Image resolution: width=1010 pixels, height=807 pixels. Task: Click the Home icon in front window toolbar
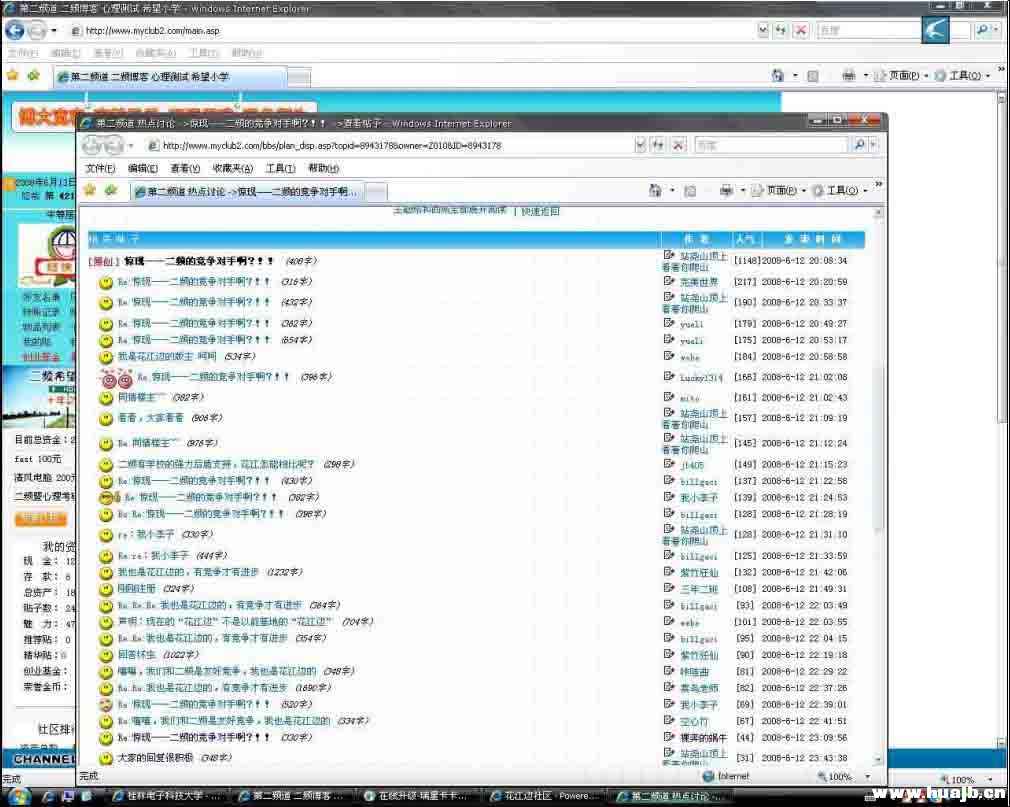click(655, 190)
